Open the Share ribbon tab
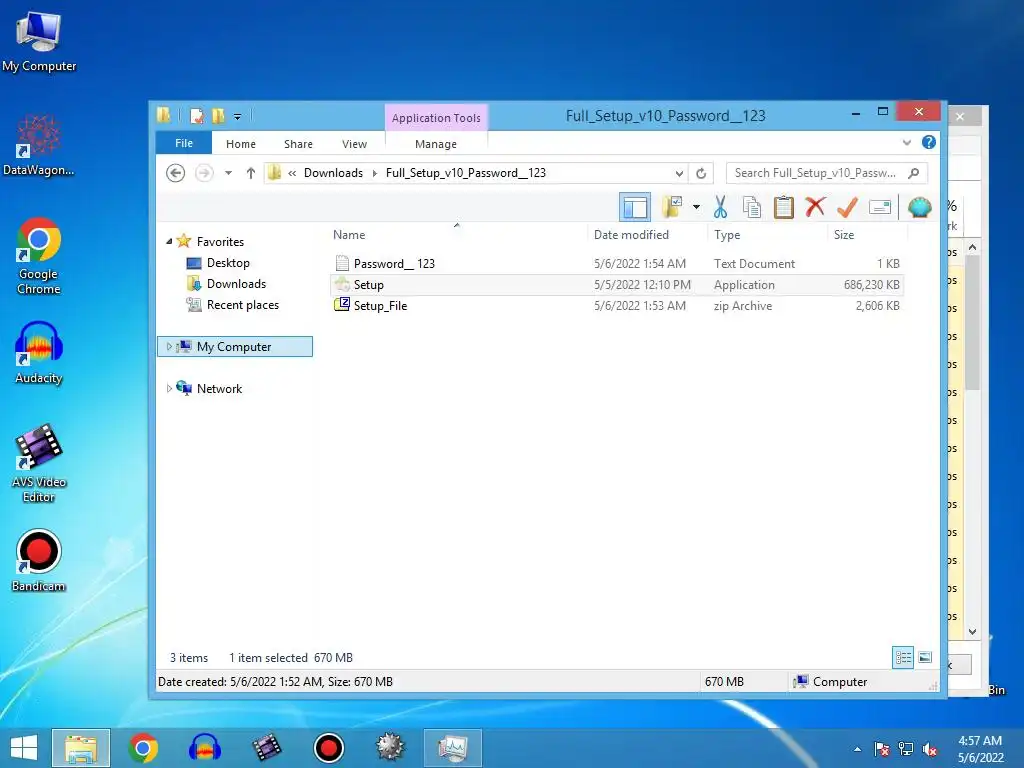 [298, 144]
